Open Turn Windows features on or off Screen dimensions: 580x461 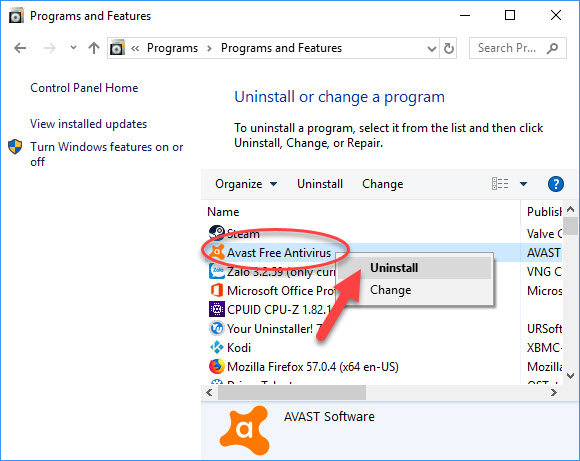[x=107, y=154]
